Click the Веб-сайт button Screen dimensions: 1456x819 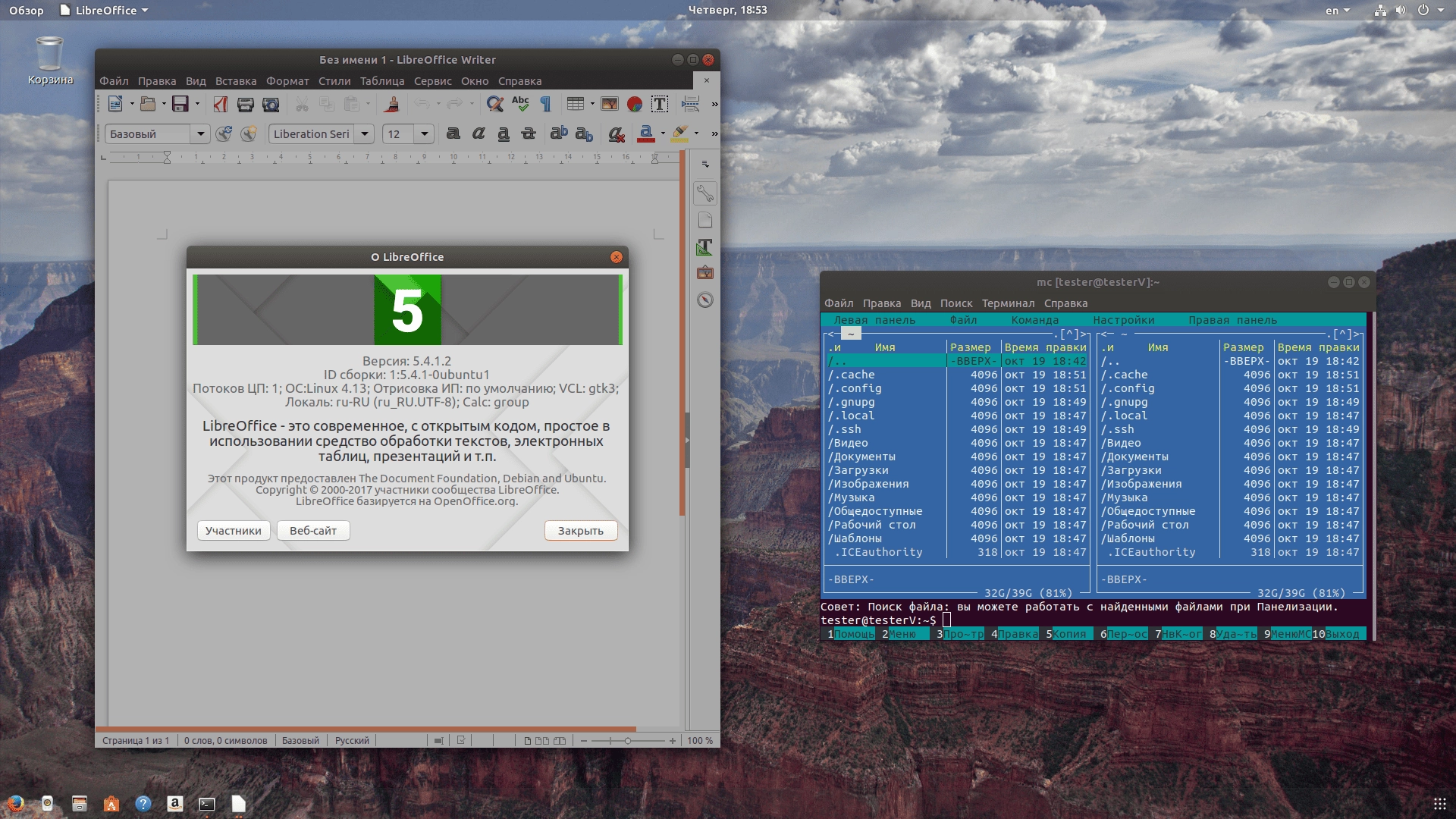pyautogui.click(x=313, y=531)
